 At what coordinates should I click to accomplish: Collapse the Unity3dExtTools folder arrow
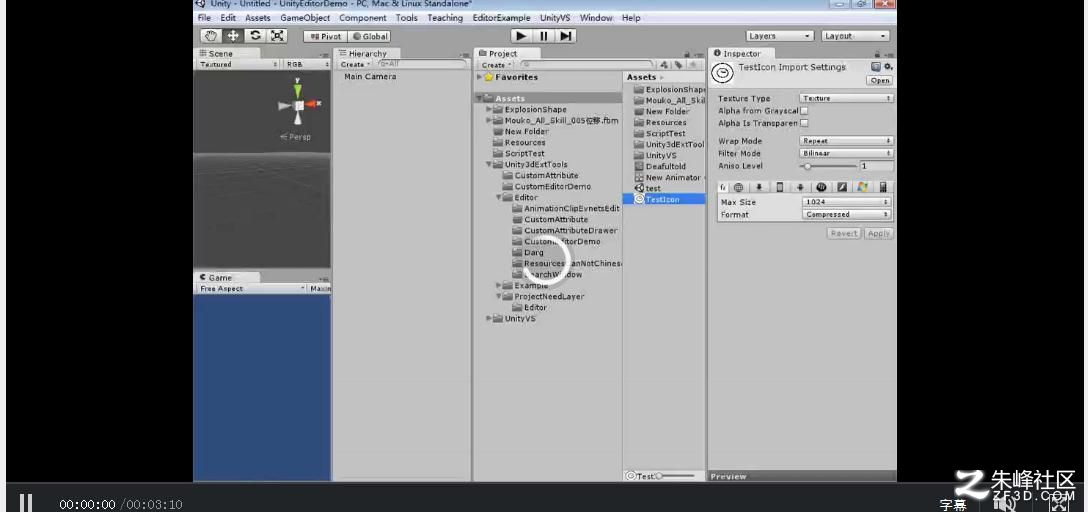(x=489, y=165)
